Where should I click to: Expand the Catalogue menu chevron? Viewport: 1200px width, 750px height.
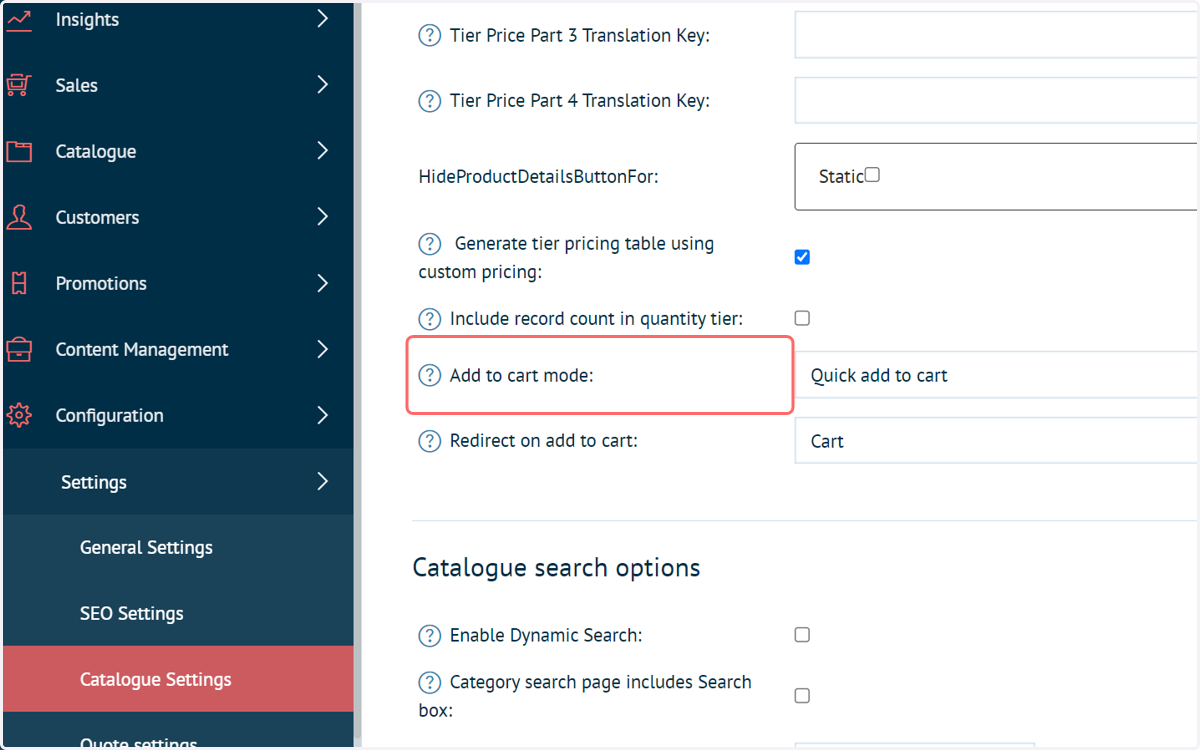(x=322, y=151)
